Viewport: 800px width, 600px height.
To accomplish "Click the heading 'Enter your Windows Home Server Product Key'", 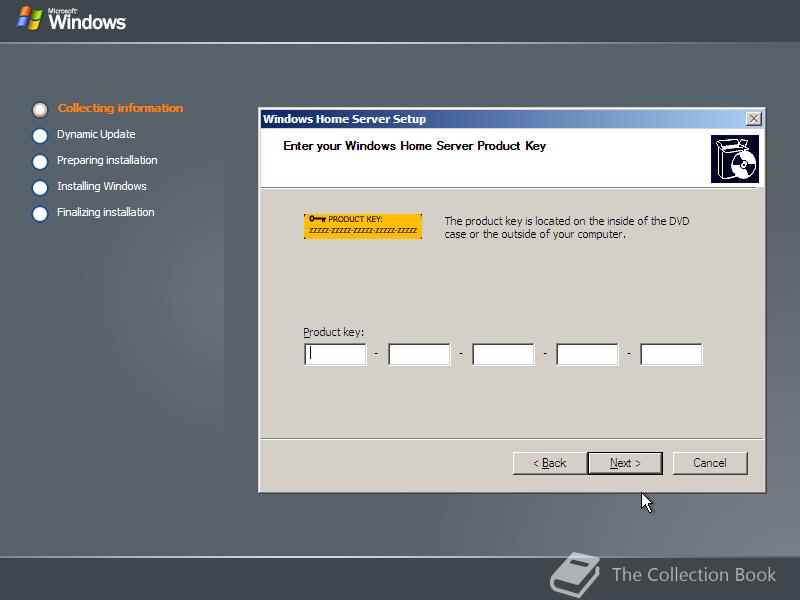I will (414, 146).
